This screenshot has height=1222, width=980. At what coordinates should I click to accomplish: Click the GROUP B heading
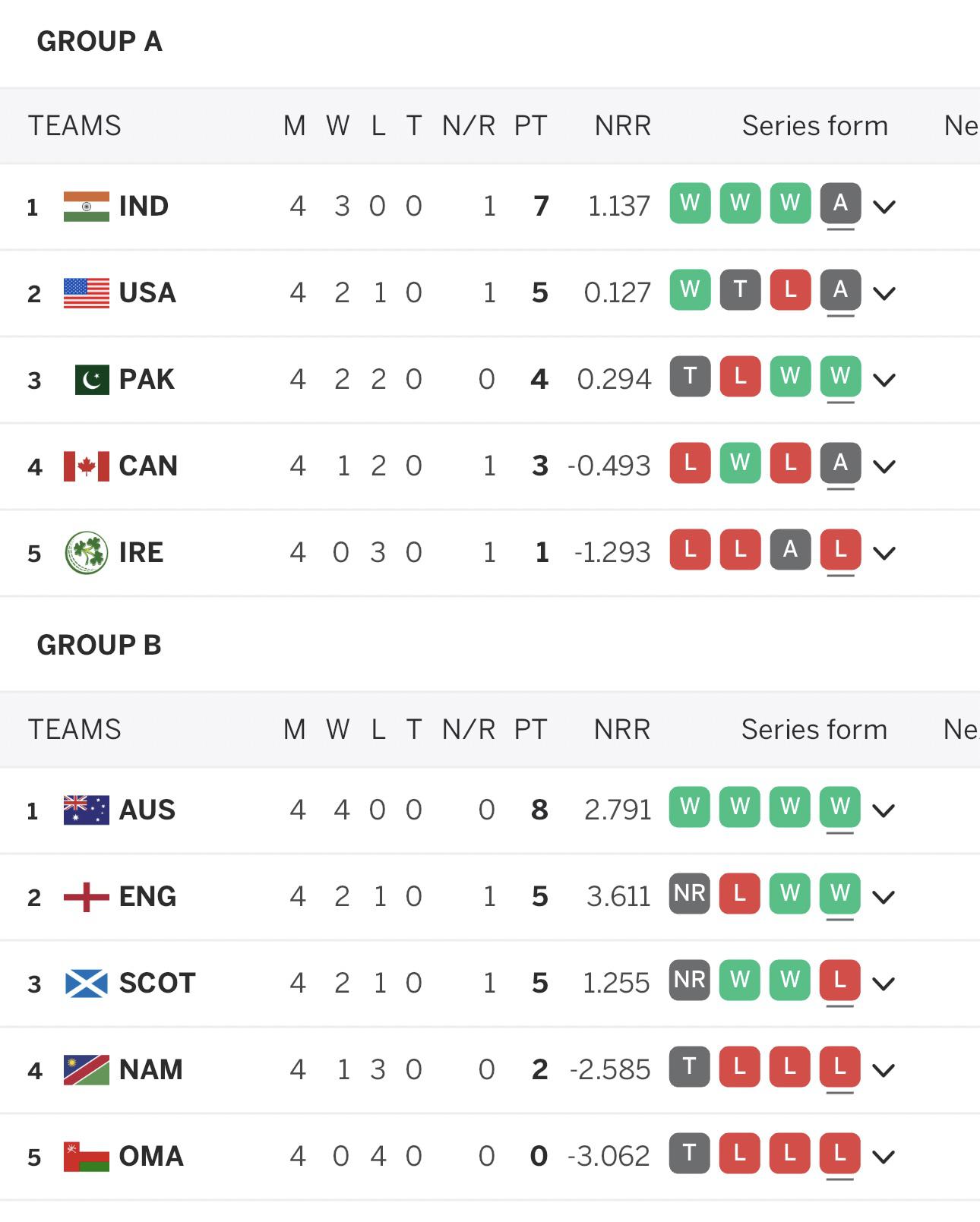tap(99, 645)
